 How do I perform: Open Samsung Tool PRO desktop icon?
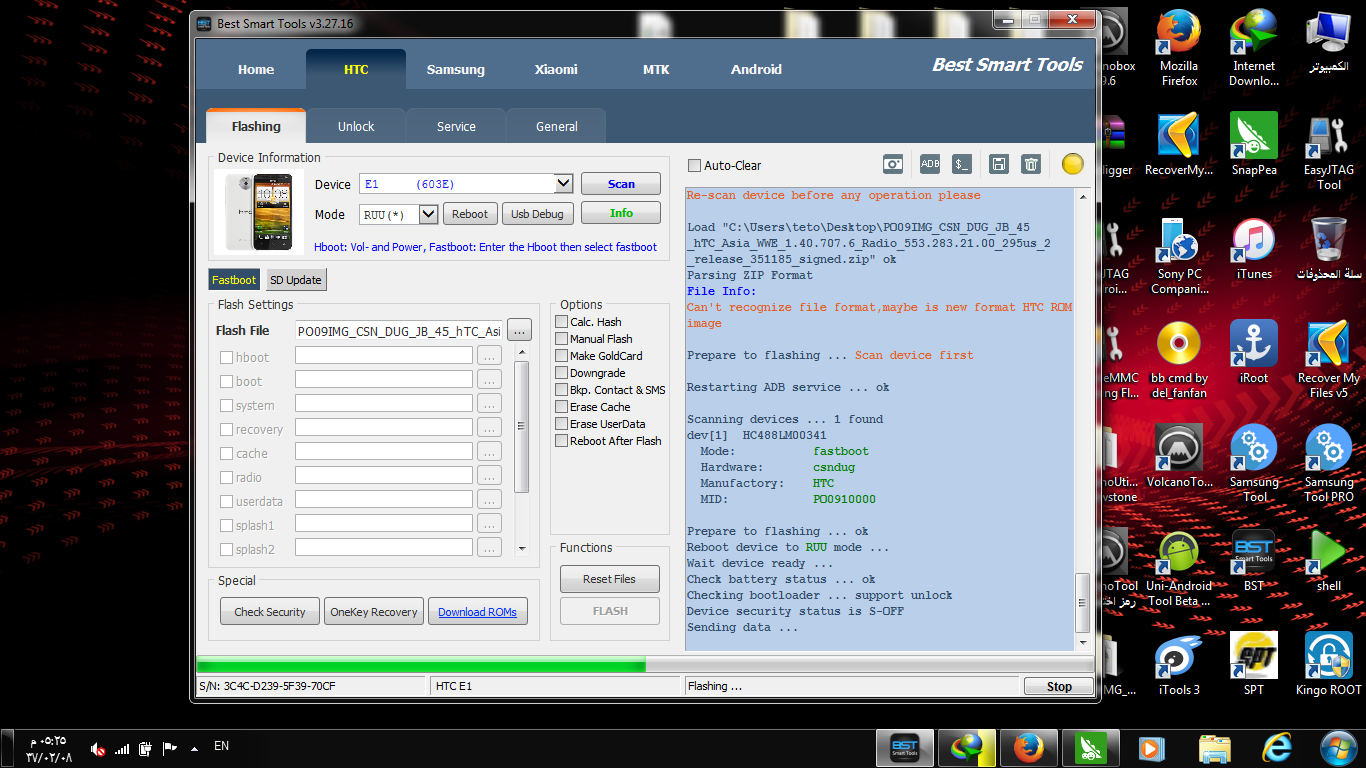[1329, 465]
